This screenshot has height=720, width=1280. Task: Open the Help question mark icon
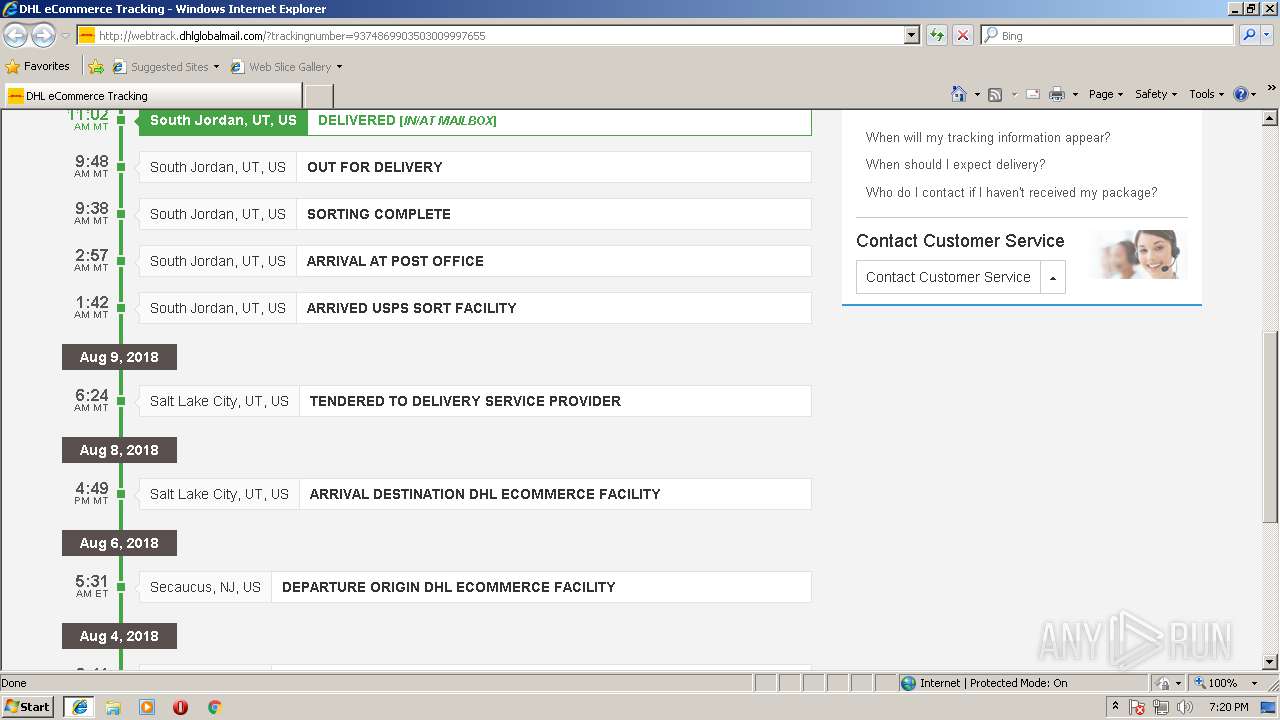coord(1241,94)
